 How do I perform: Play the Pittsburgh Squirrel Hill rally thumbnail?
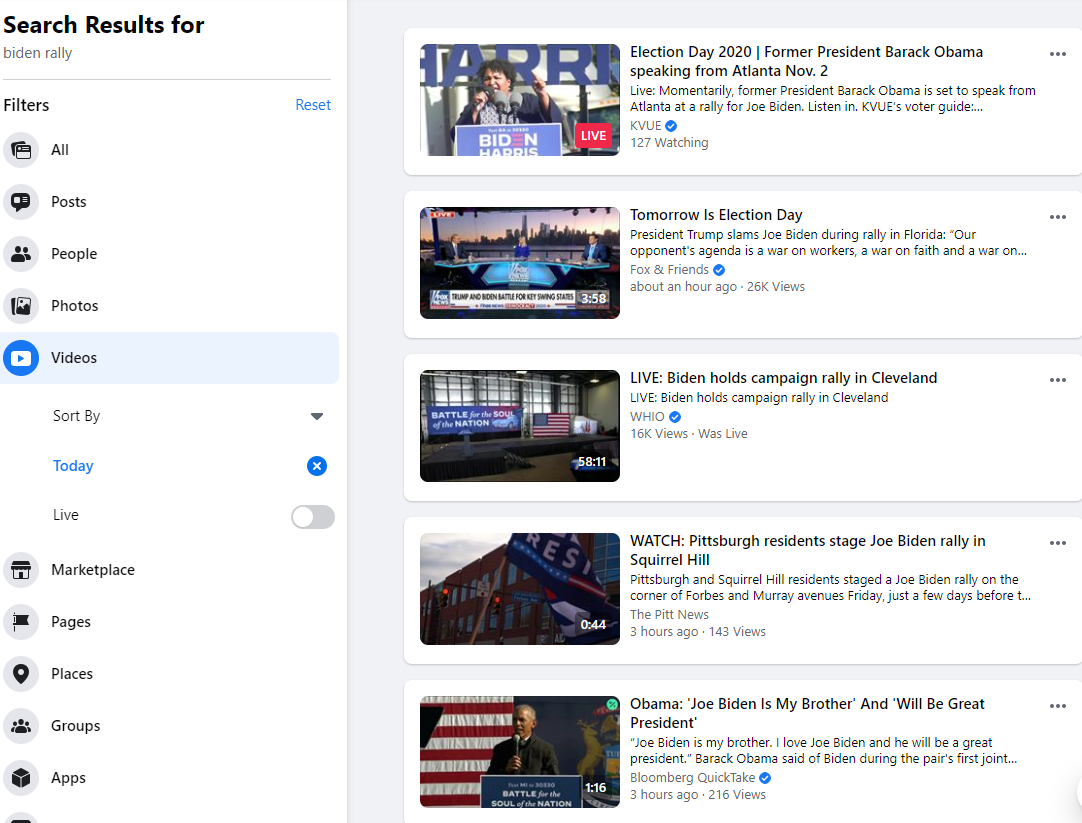pyautogui.click(x=519, y=589)
